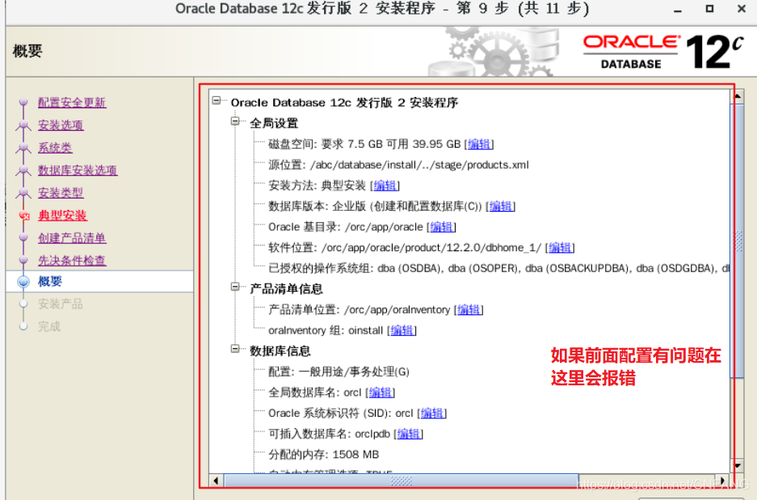Screen dimensions: 757x500
Task: Open the 安装类型 step link
Action: [x=61, y=193]
